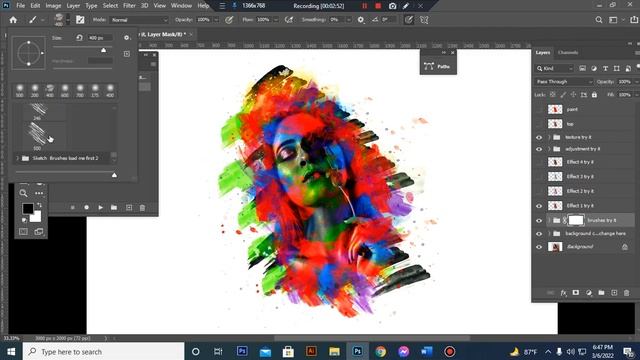Delete layer trash icon in Layers panel
This screenshot has height=360, width=640.
pos(627,293)
